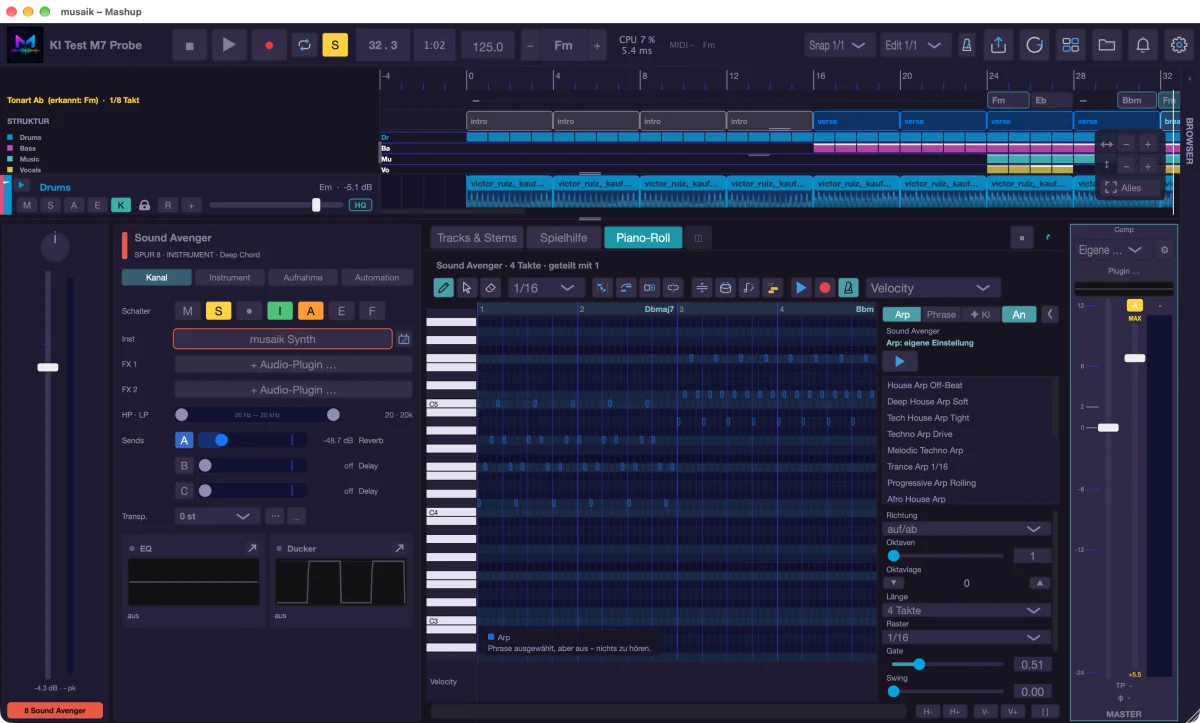Click the drum icon in Piano-Roll toolbar
The width and height of the screenshot is (1200, 723).
(x=726, y=288)
